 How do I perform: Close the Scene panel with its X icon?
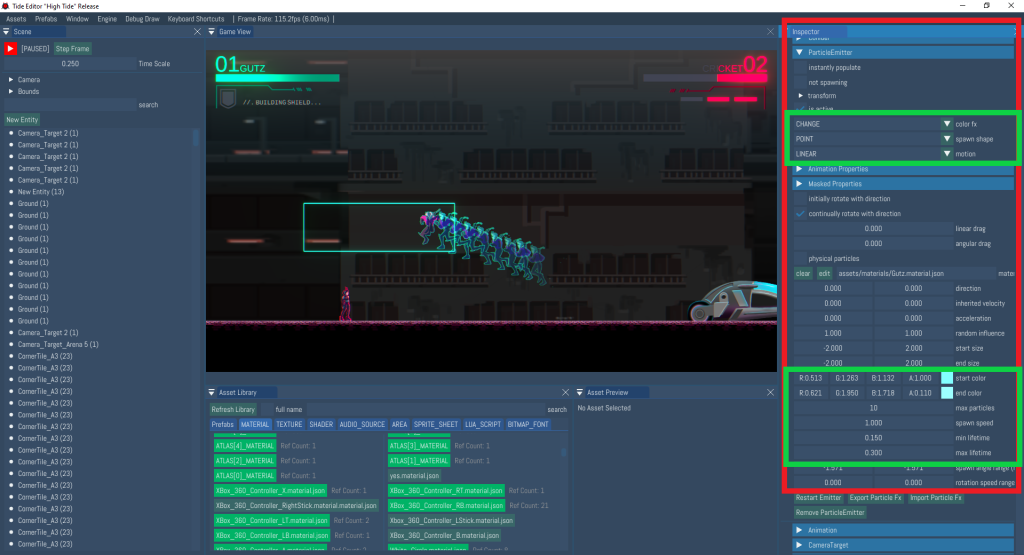[196, 32]
